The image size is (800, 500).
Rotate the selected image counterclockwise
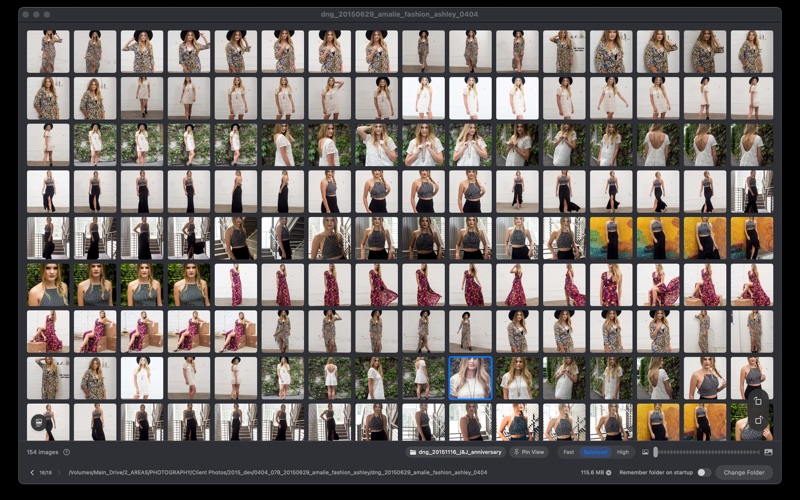[758, 401]
